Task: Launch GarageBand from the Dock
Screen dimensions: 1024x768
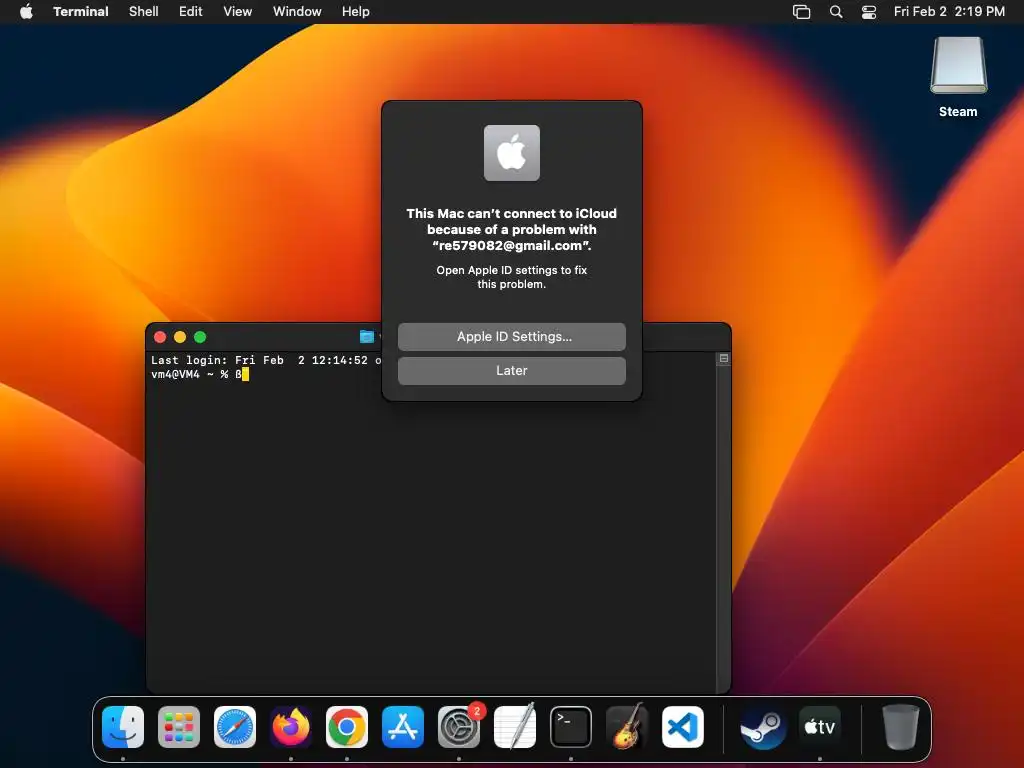Action: [x=627, y=726]
